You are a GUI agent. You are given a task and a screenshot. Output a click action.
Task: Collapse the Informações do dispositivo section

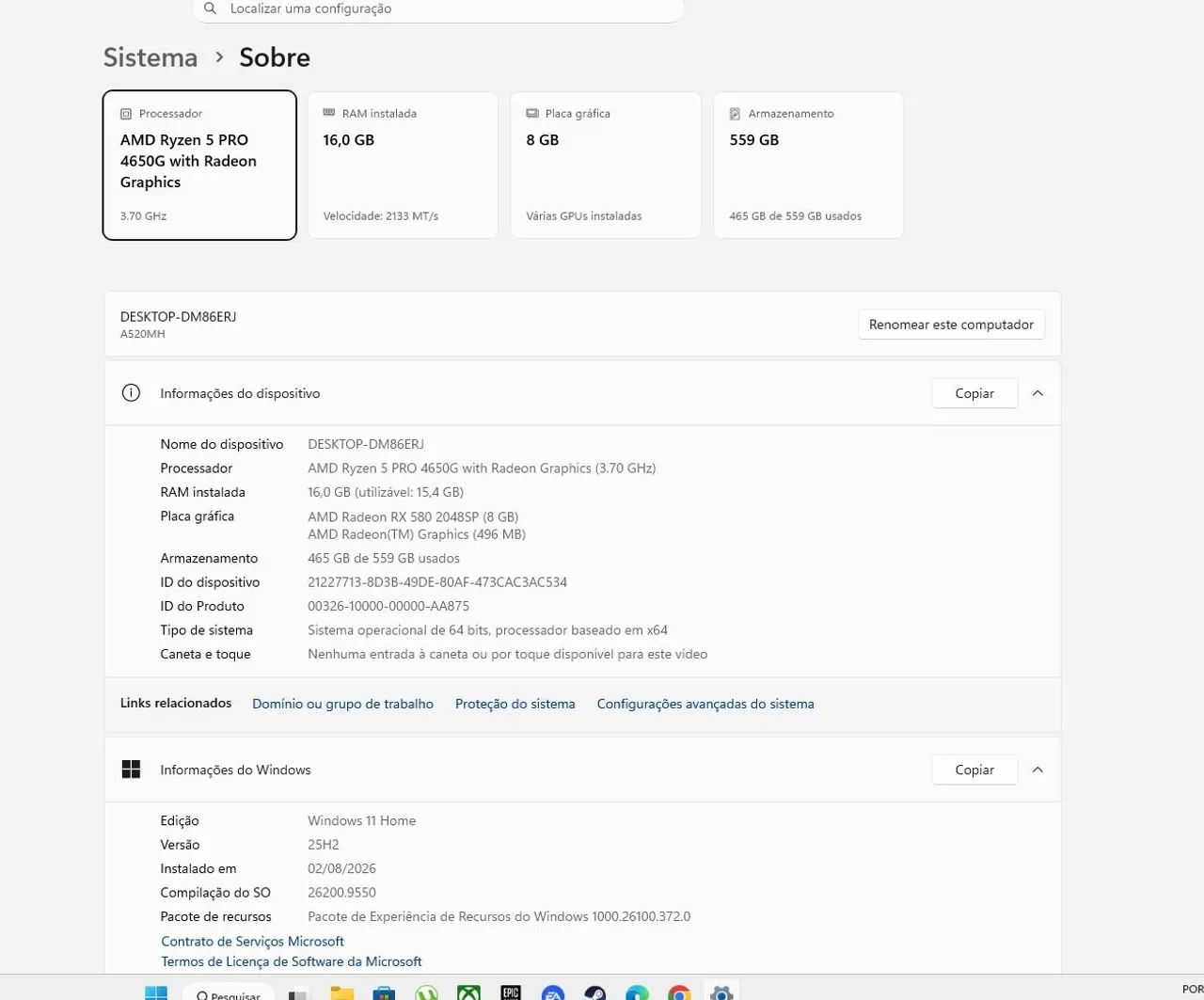tap(1038, 393)
